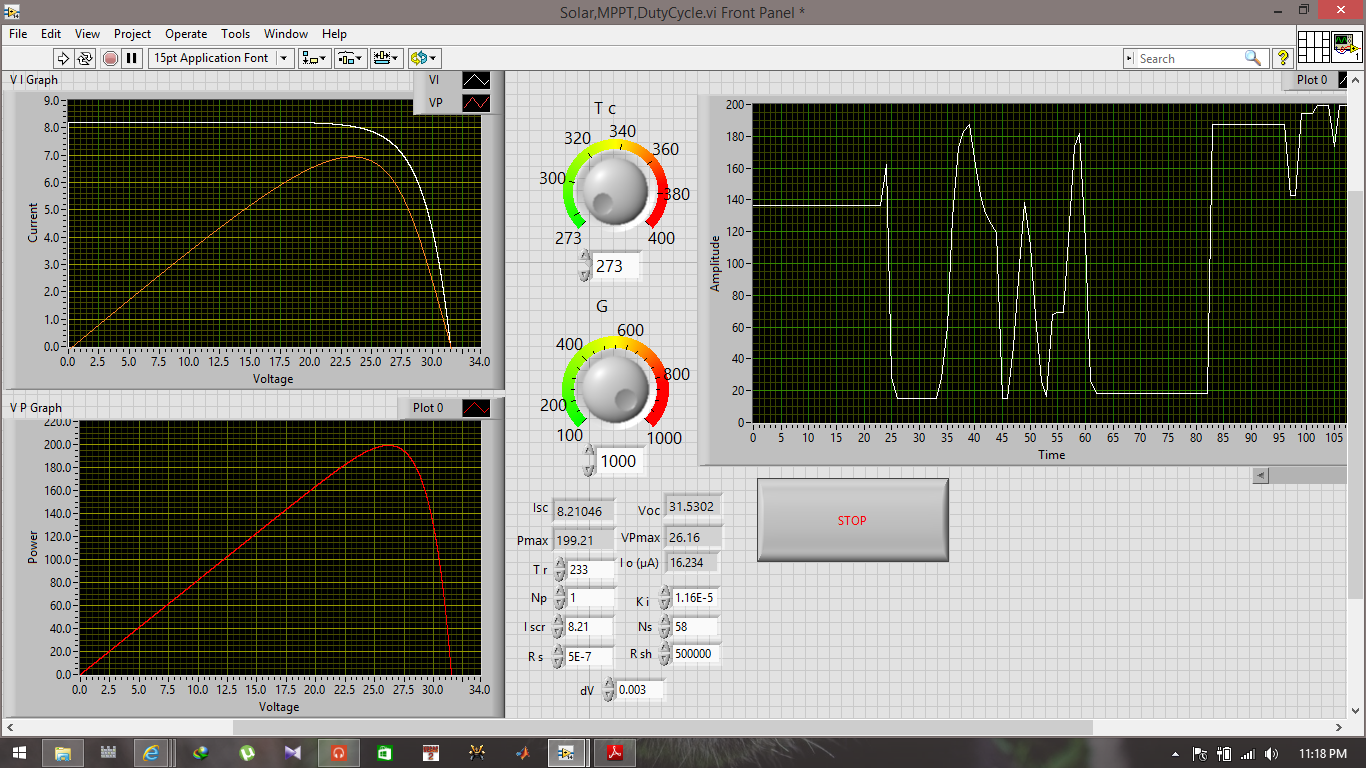Open the Window menu
This screenshot has height=768, width=1366.
[286, 33]
